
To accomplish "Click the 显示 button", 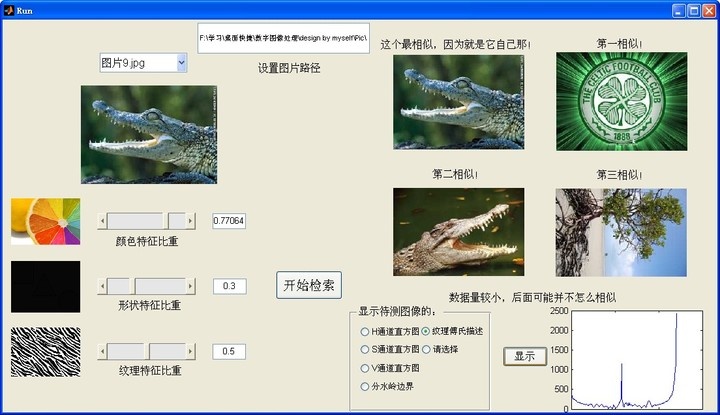I will click(x=524, y=356).
